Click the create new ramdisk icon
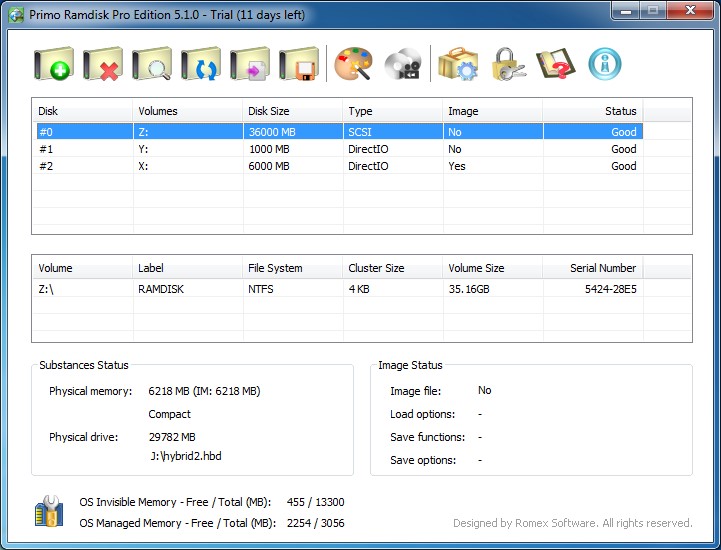Screen dimensions: 721x550 (x=54, y=64)
